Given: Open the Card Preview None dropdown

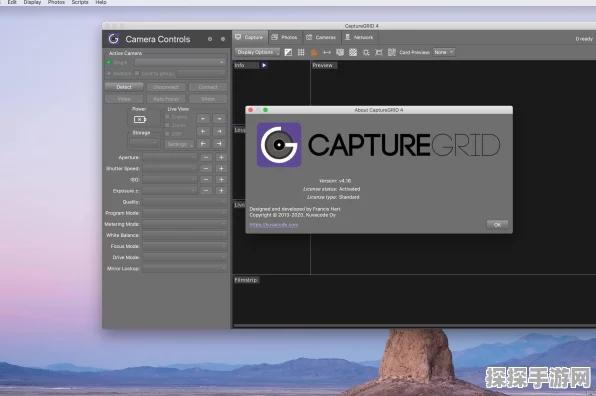Looking at the screenshot, I should (x=444, y=52).
